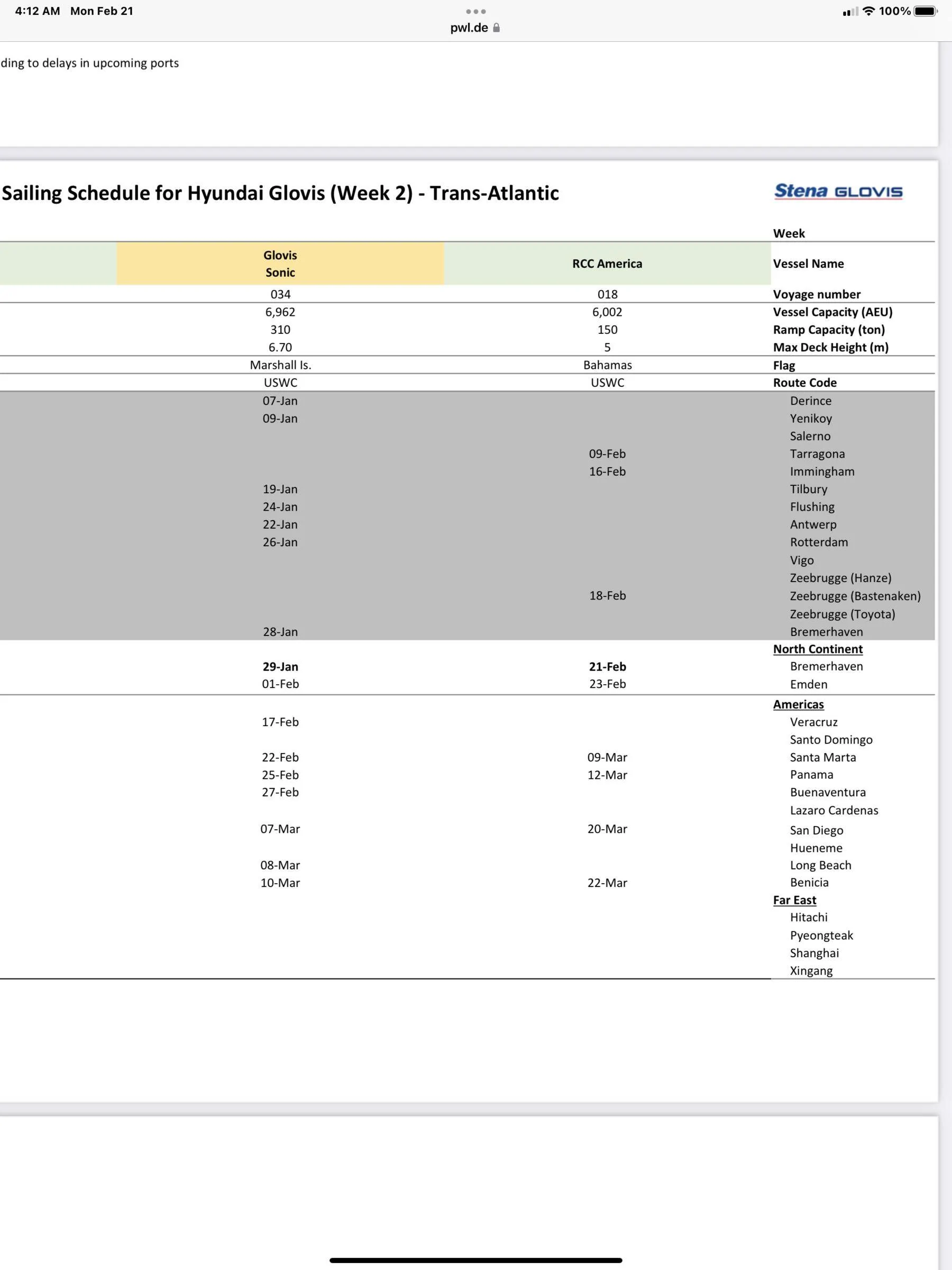Click the Zeebrugge (Bastenaken) port row label
The height and width of the screenshot is (1270, 952).
[x=855, y=596]
